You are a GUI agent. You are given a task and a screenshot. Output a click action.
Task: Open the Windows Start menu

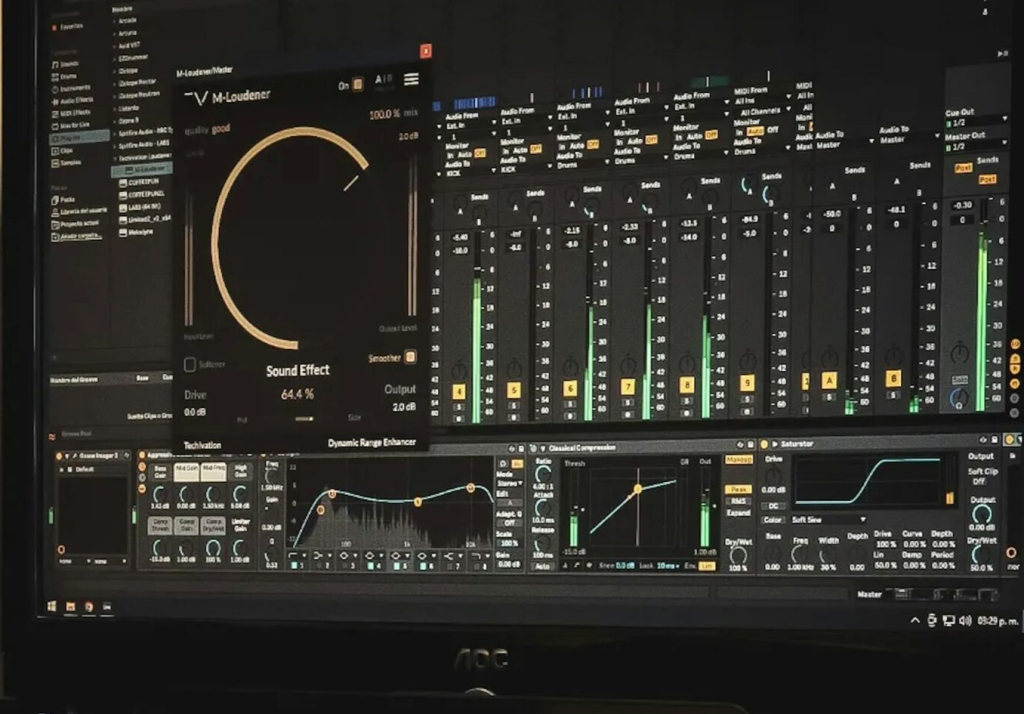coord(52,606)
